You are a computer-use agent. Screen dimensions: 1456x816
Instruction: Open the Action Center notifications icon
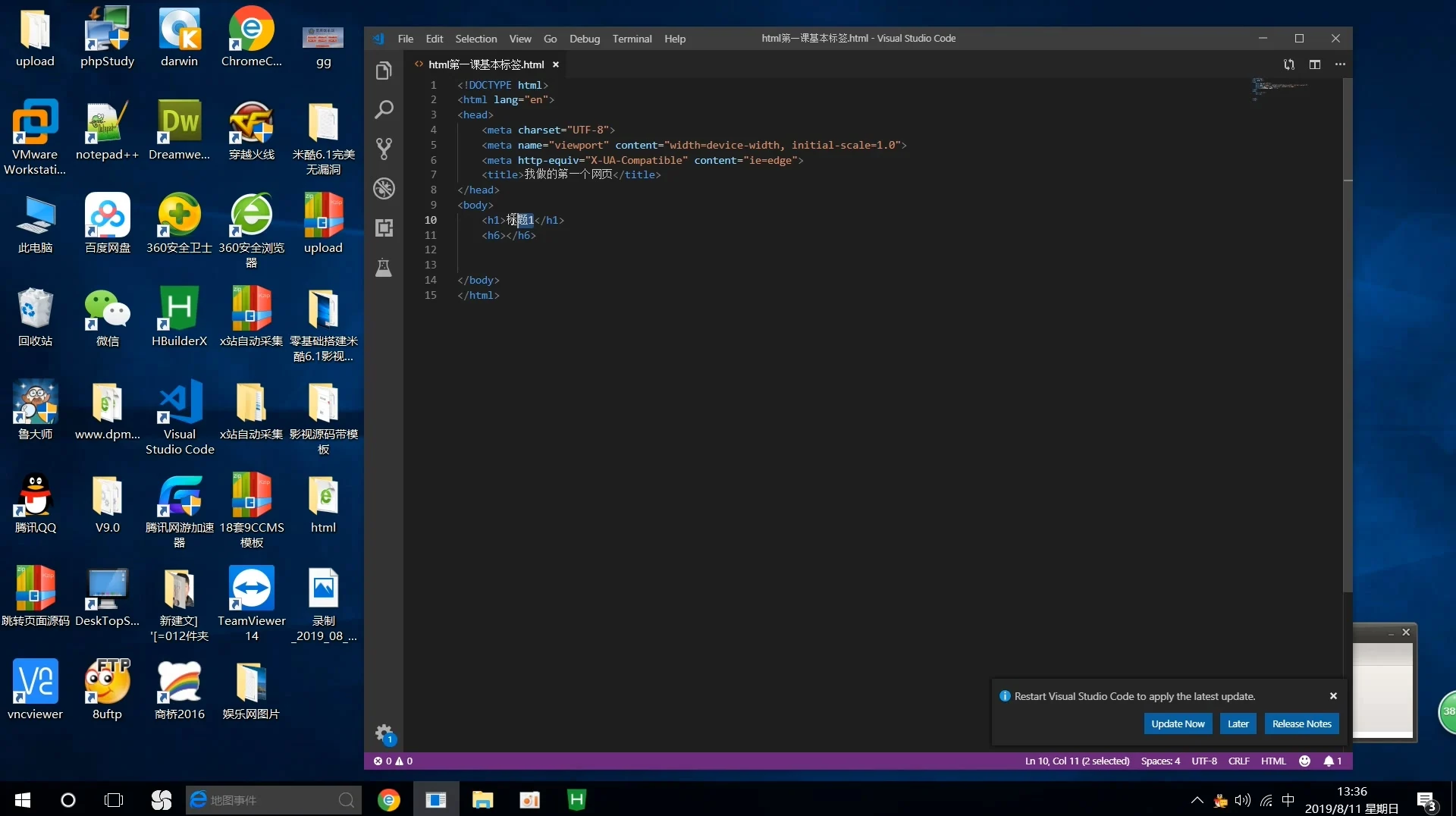1426,800
